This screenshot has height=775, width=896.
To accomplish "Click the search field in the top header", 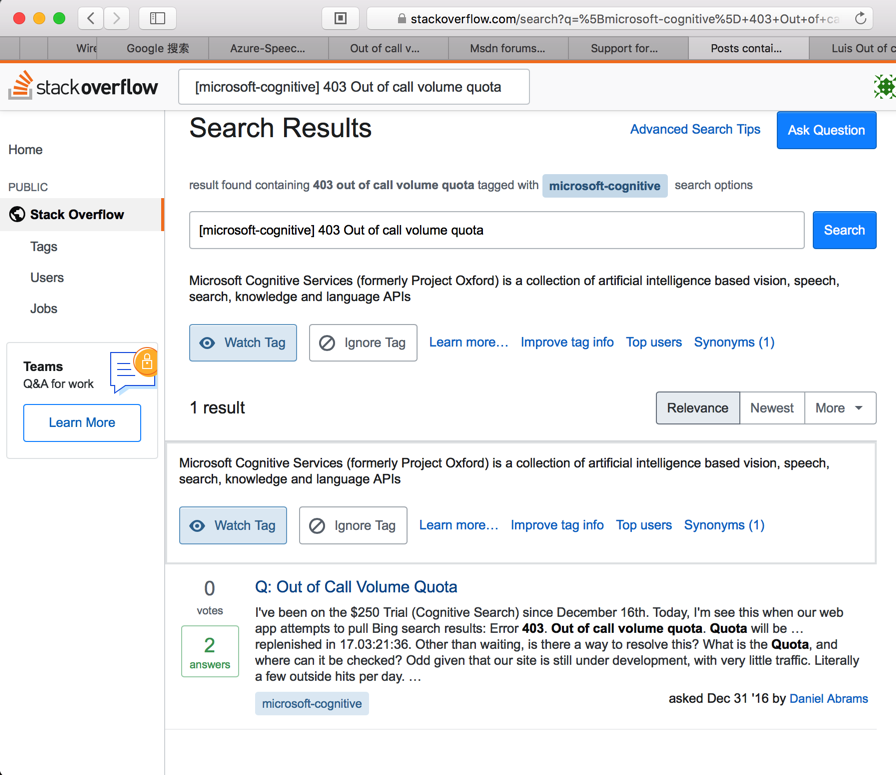I will 354,87.
